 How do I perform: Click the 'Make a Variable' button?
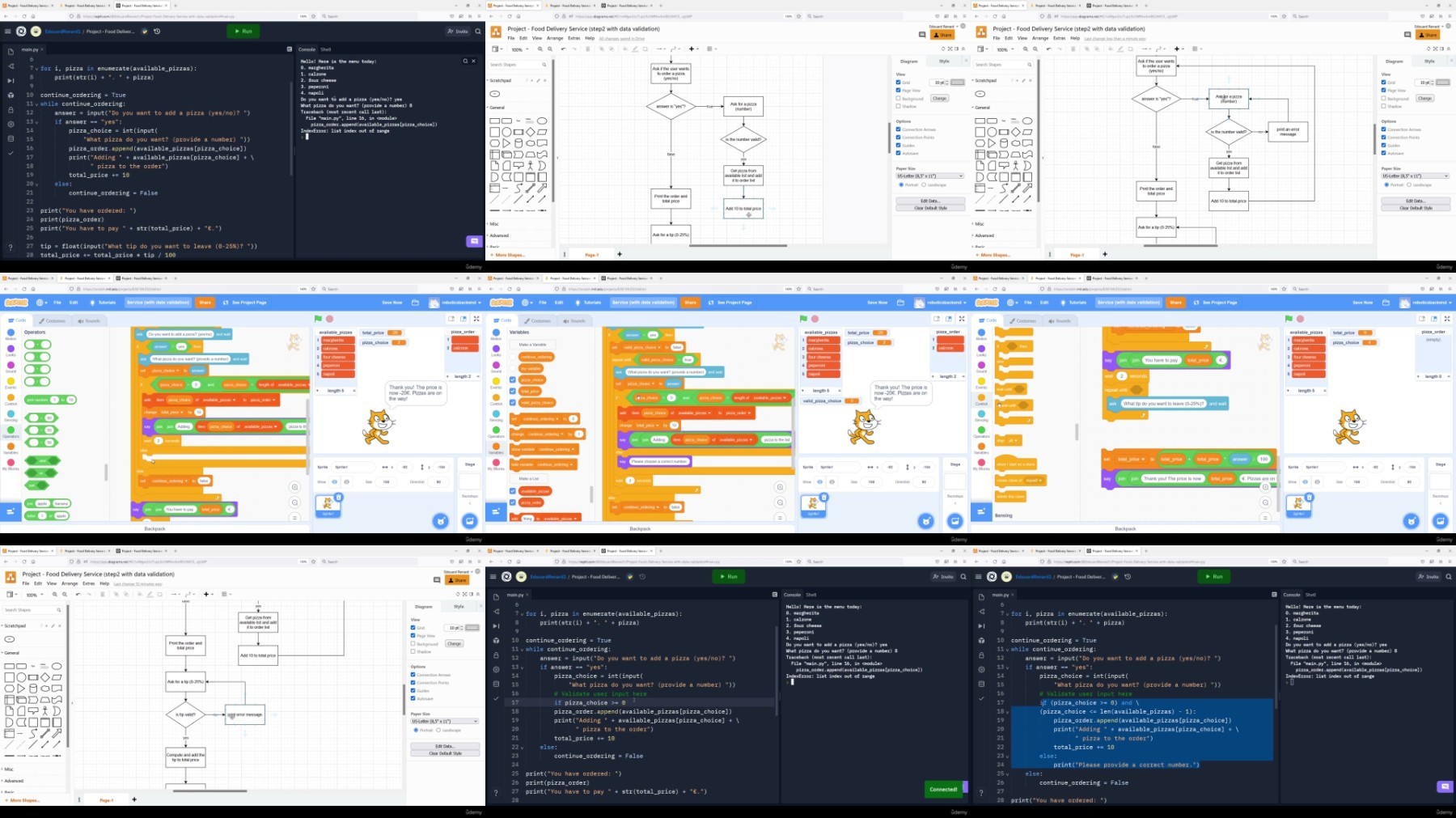tap(532, 345)
